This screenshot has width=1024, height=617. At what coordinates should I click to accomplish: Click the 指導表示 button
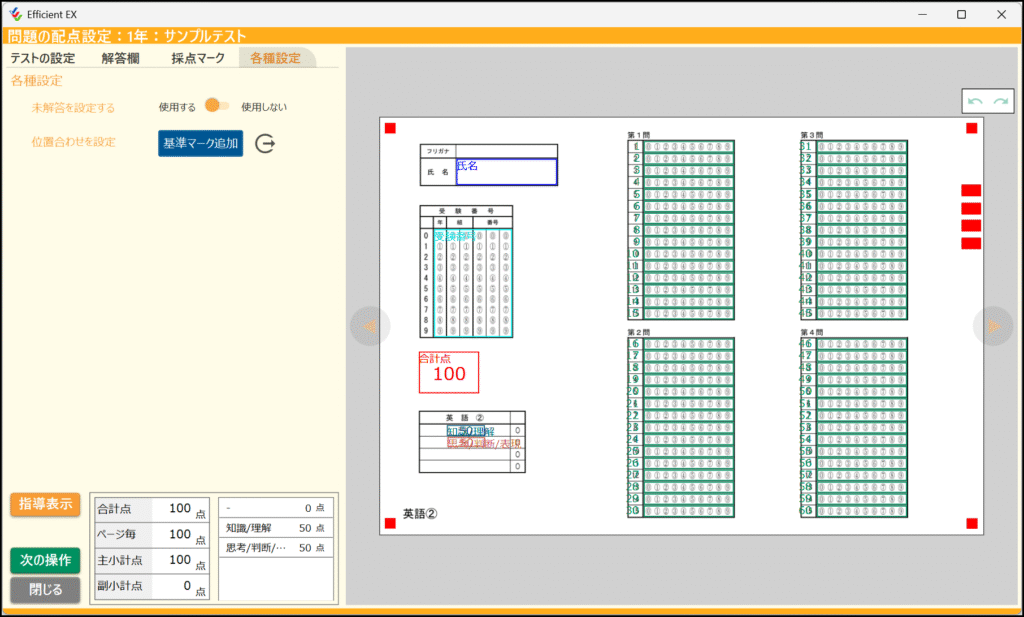(45, 504)
